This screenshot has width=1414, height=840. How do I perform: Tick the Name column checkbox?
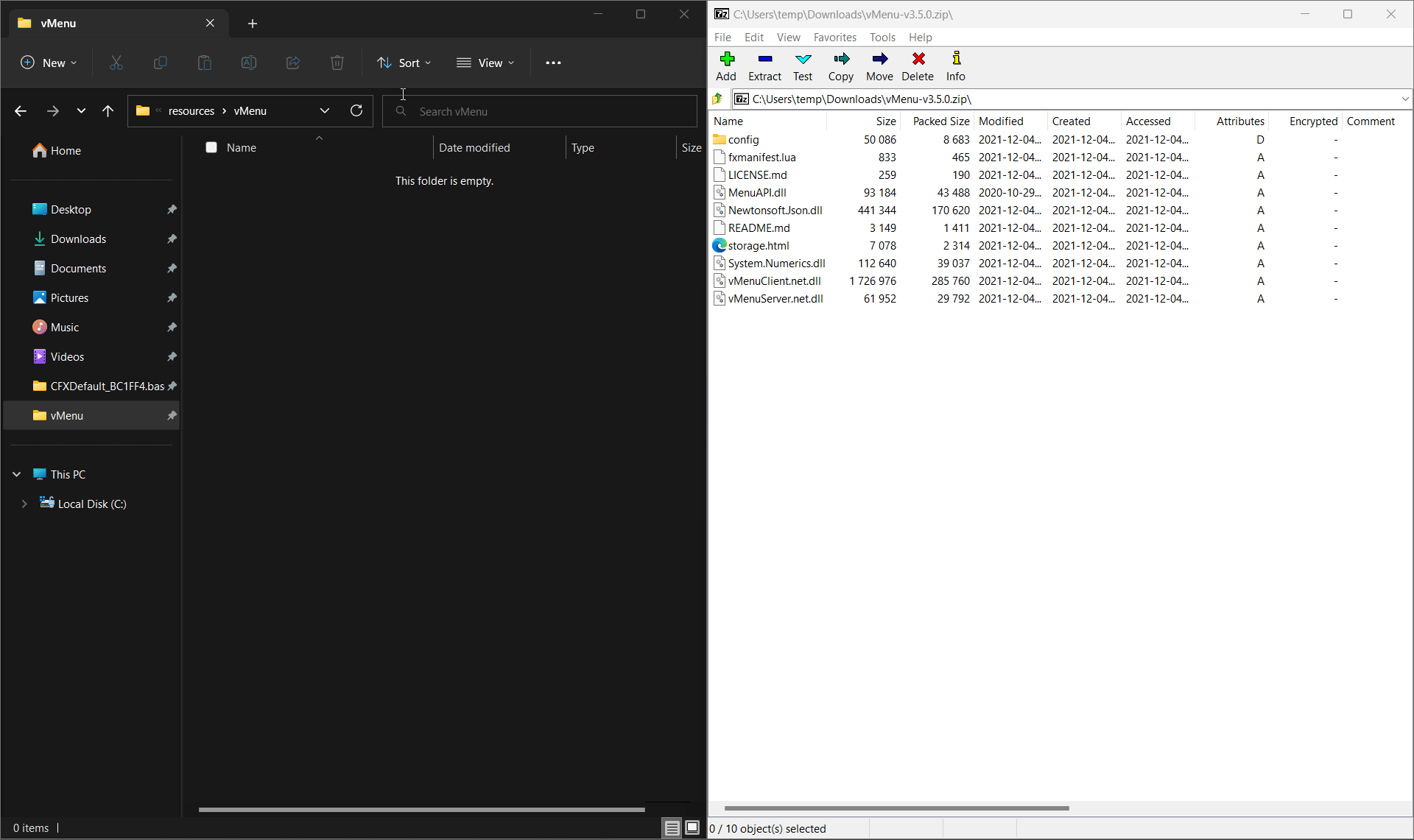pos(211,147)
